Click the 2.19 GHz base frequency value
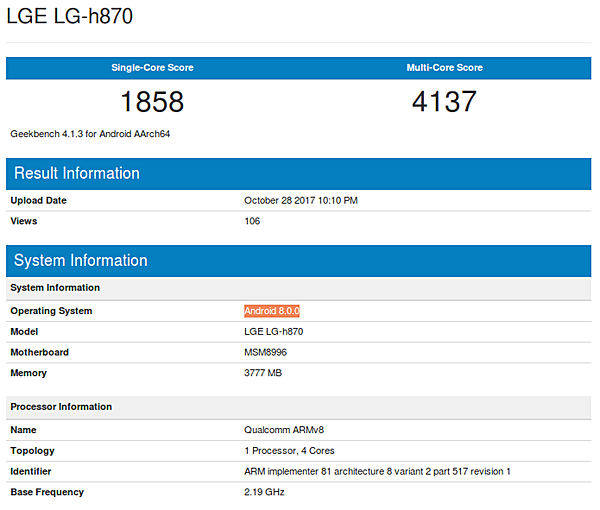This screenshot has height=510, width=600. click(x=264, y=492)
